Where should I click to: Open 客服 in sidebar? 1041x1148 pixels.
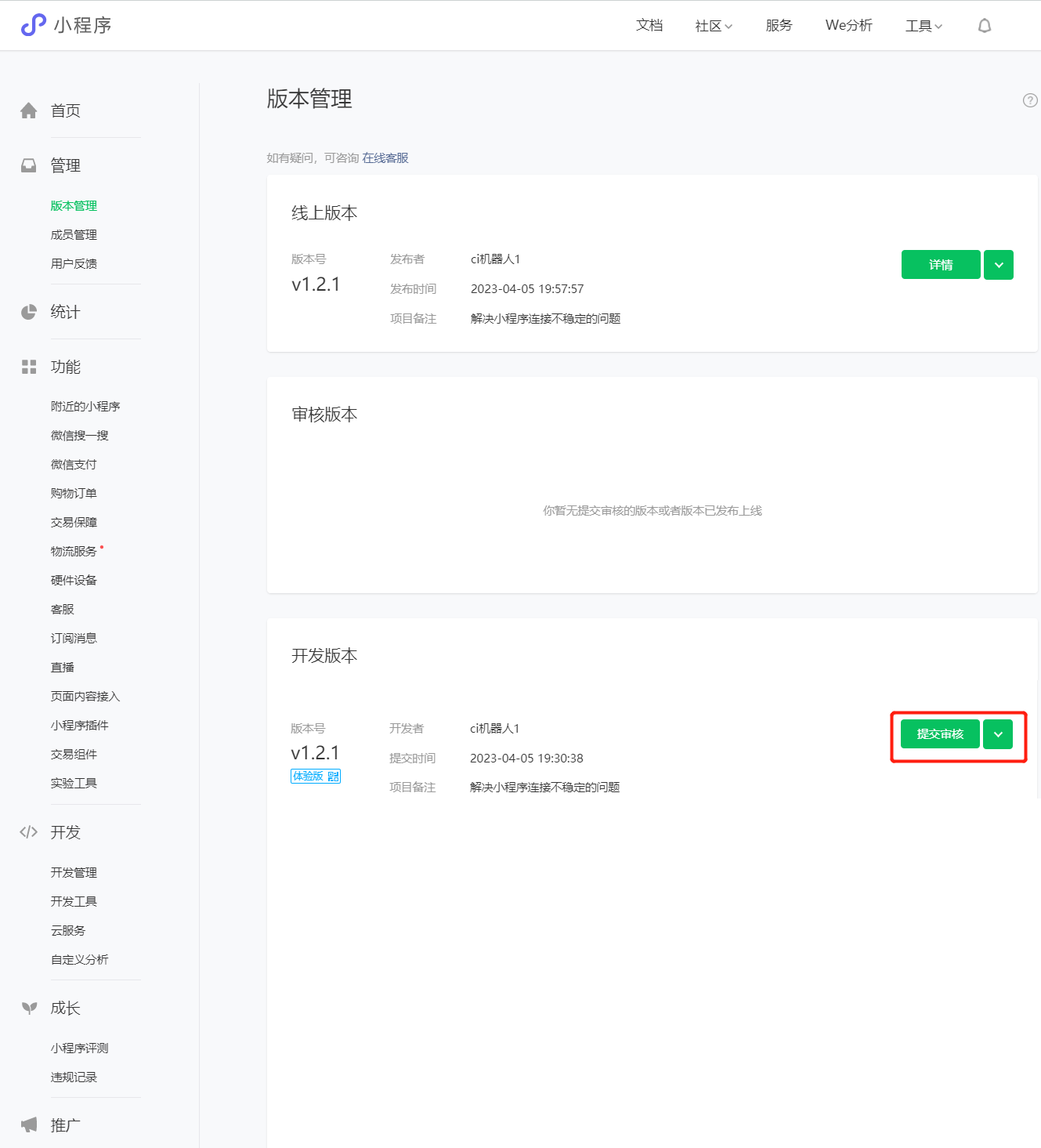point(62,610)
